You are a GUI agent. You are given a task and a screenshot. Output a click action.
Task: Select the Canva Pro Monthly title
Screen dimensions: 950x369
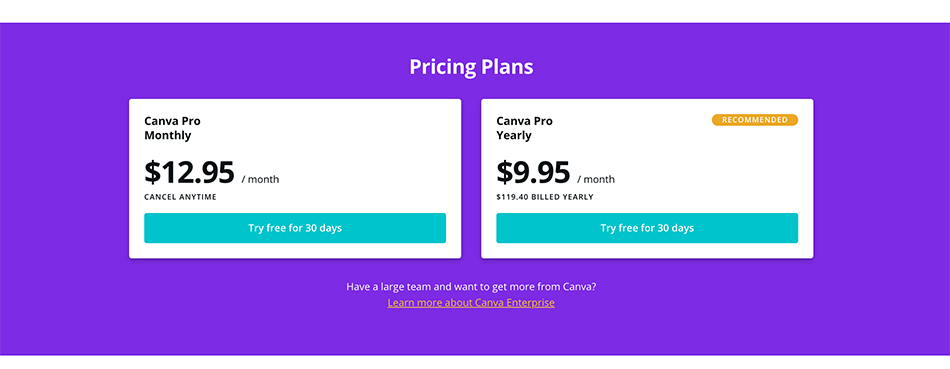click(x=172, y=128)
